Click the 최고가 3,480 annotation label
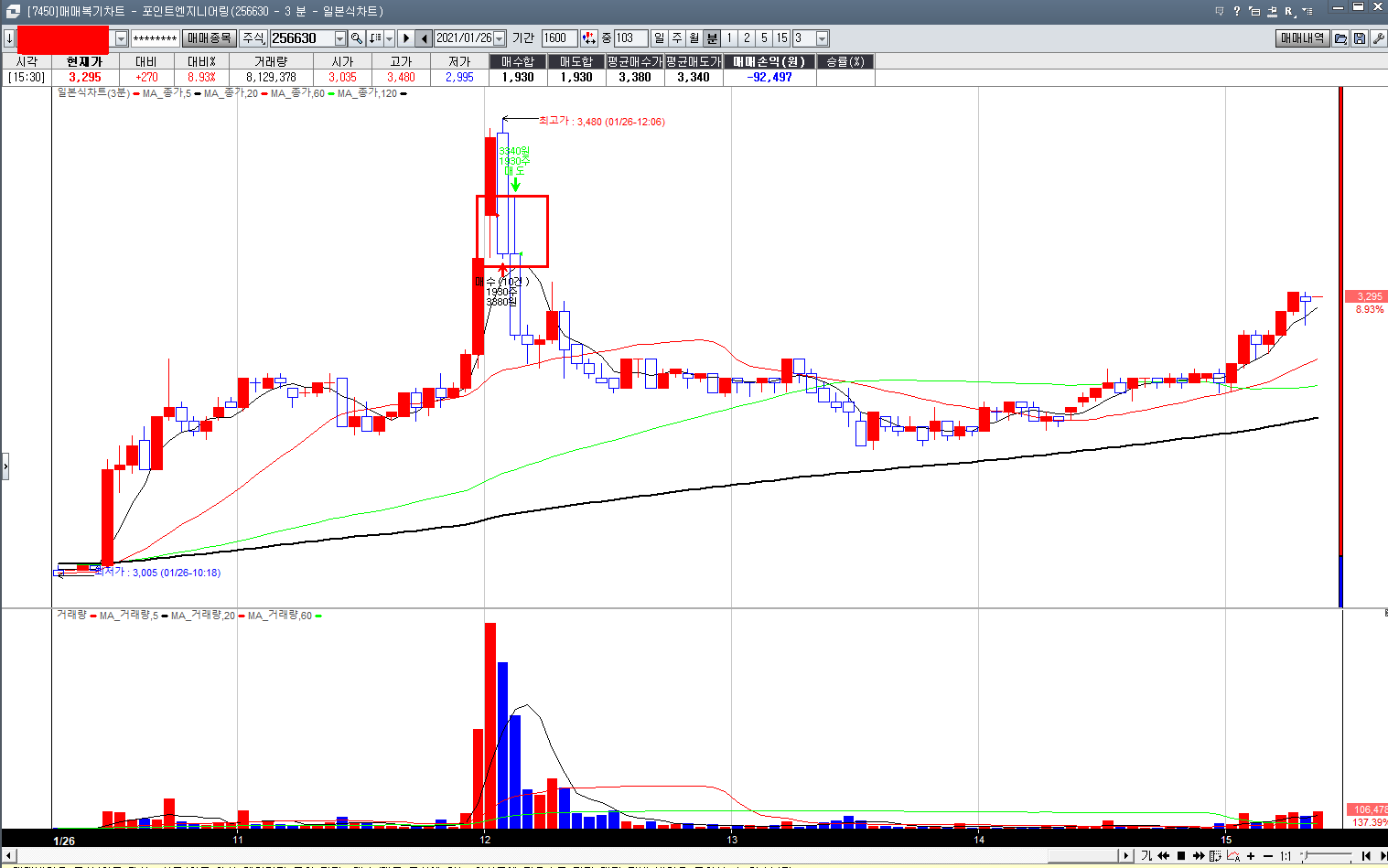 [601, 121]
